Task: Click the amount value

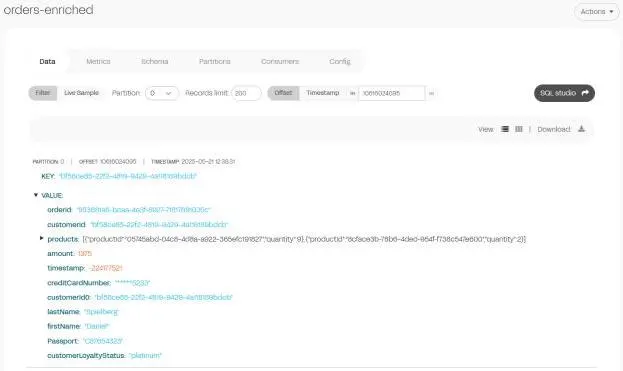Action: 85,253
